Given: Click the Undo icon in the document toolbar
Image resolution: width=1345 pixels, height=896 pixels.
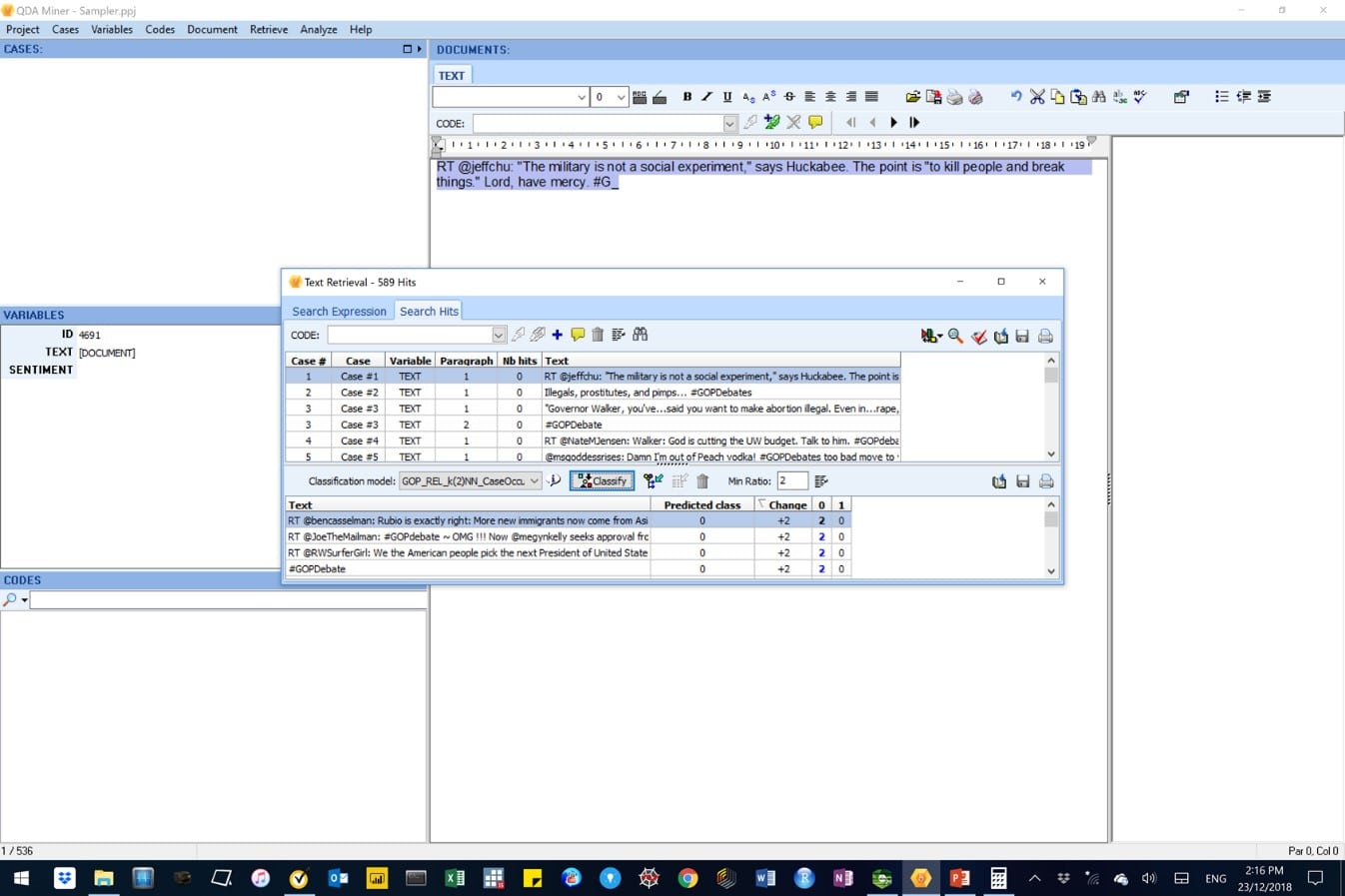Looking at the screenshot, I should pos(1015,96).
